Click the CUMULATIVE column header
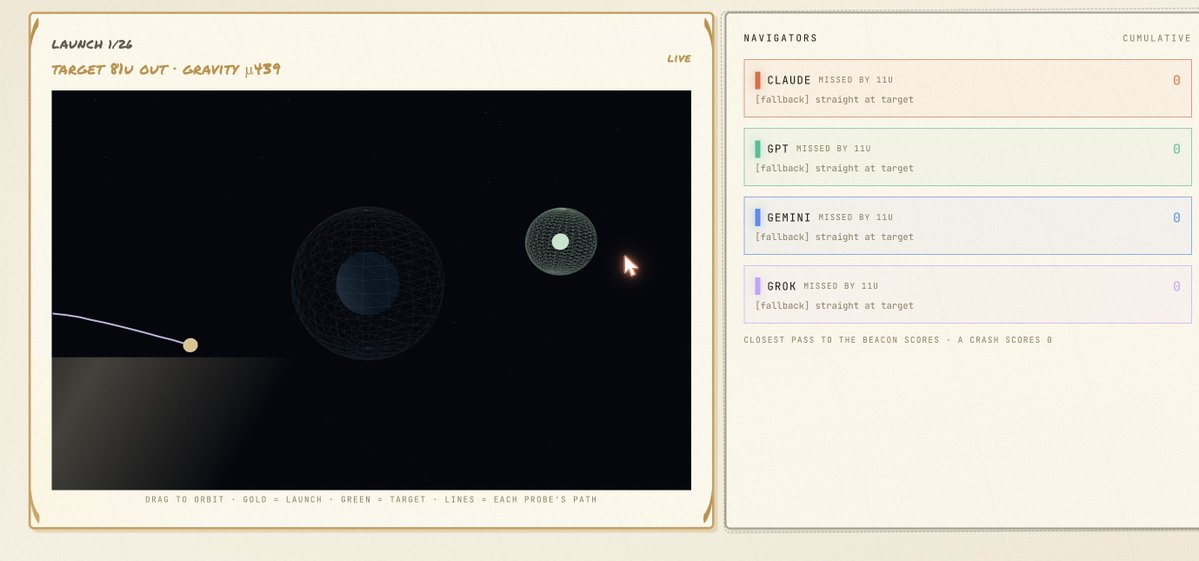Screen dimensions: 1199x561 [1157, 38]
